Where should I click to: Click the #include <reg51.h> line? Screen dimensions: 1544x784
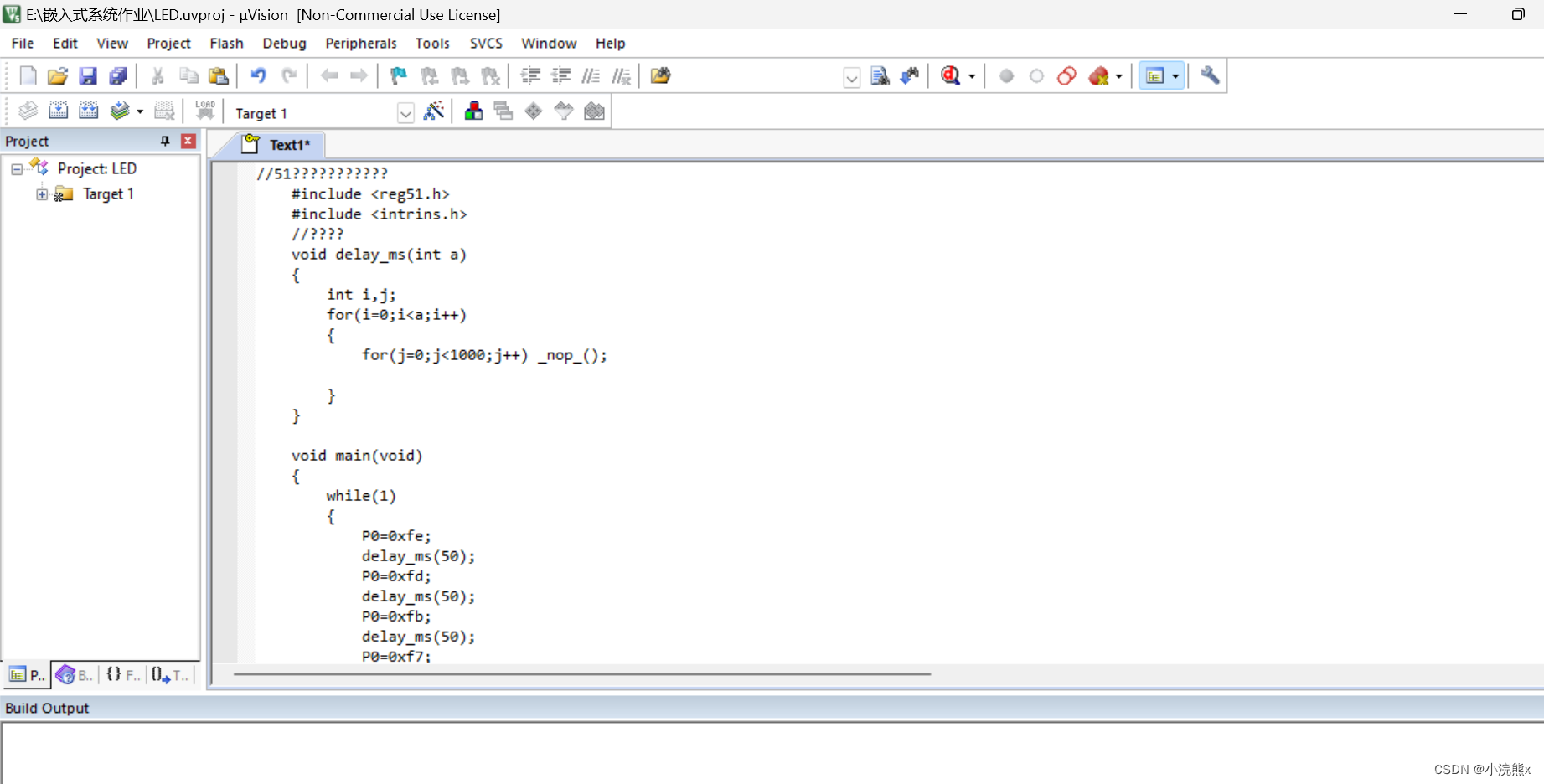(x=370, y=194)
